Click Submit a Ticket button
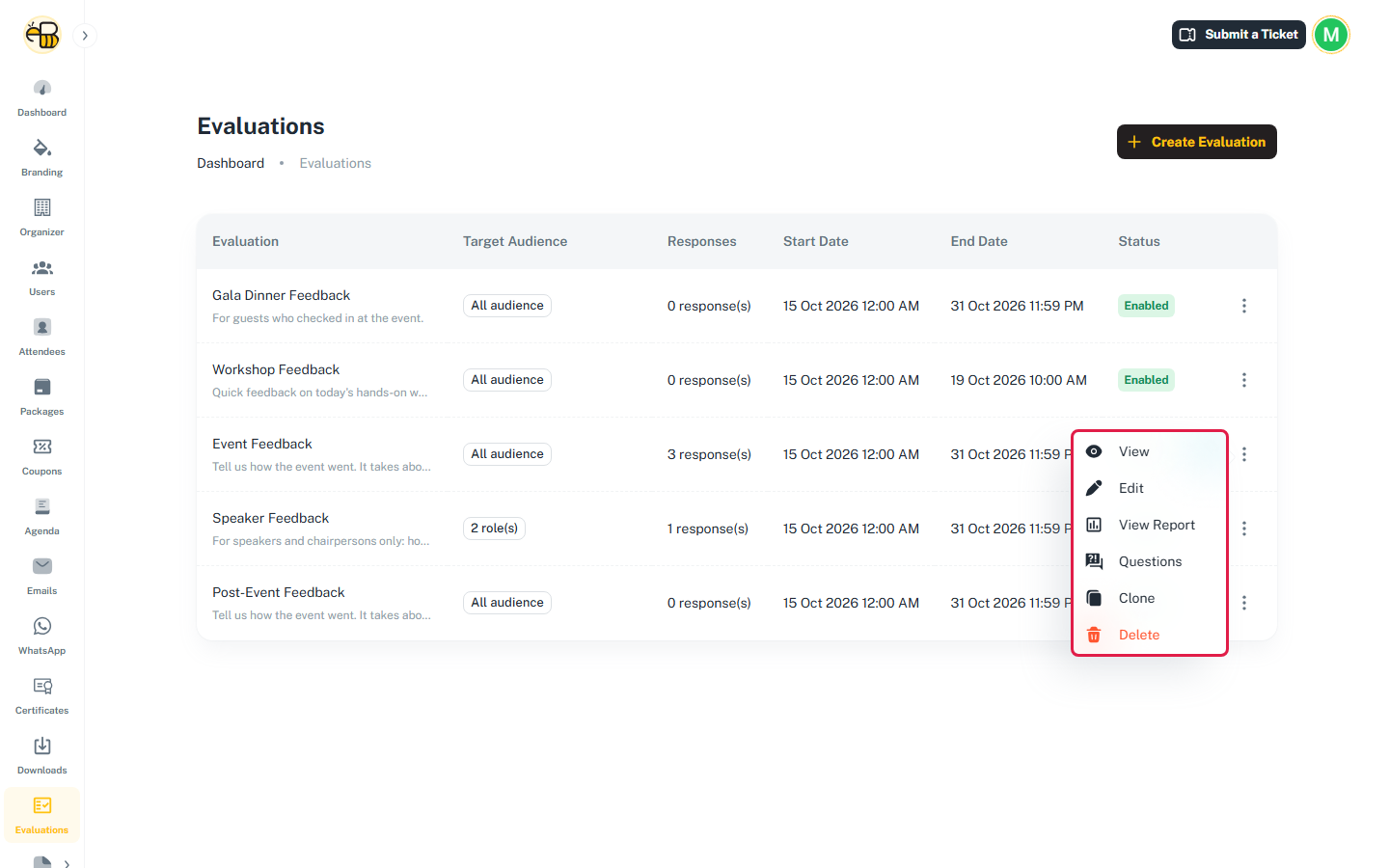The width and height of the screenshot is (1389, 868). (1239, 35)
